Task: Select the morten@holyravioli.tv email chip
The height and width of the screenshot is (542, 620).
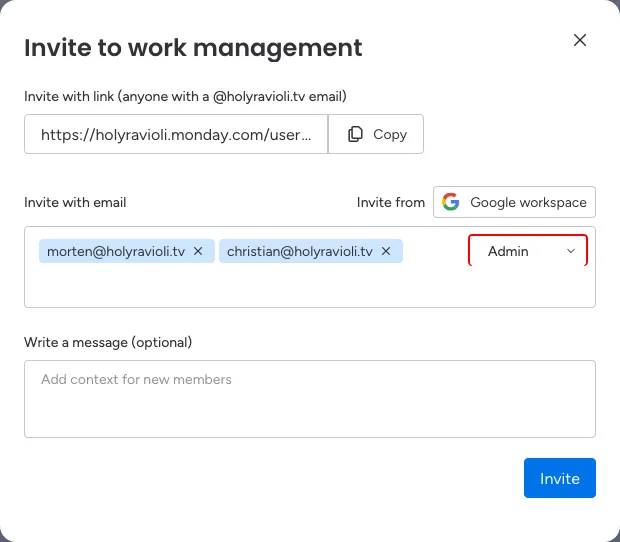Action: click(x=116, y=251)
